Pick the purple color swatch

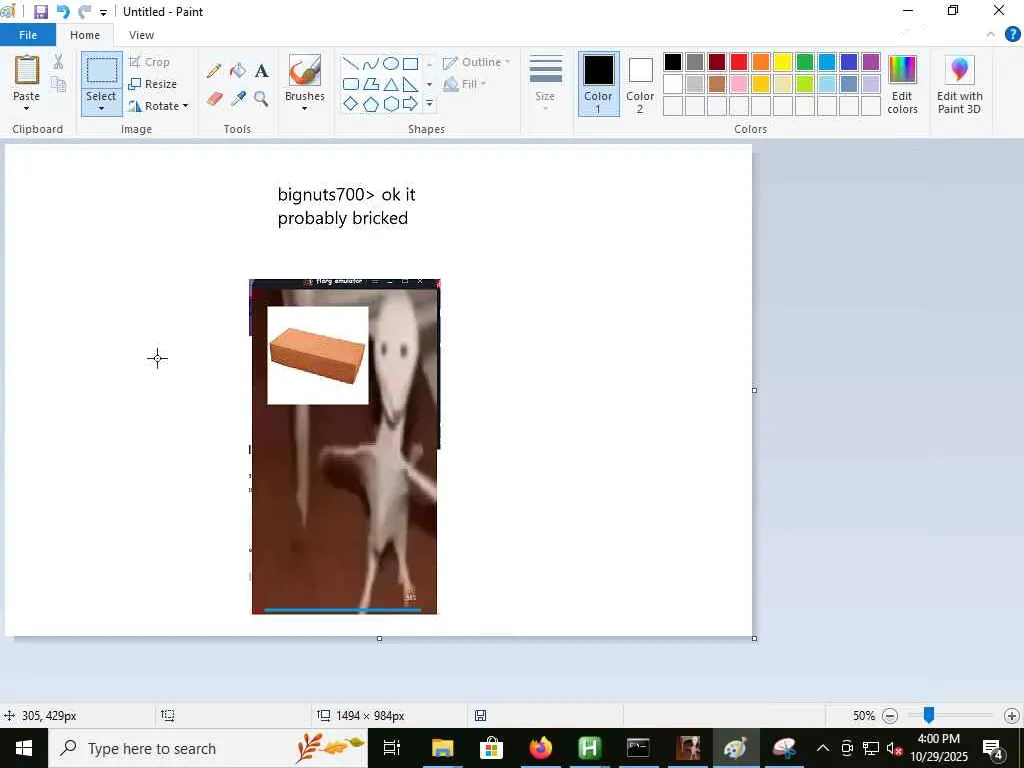pos(871,62)
